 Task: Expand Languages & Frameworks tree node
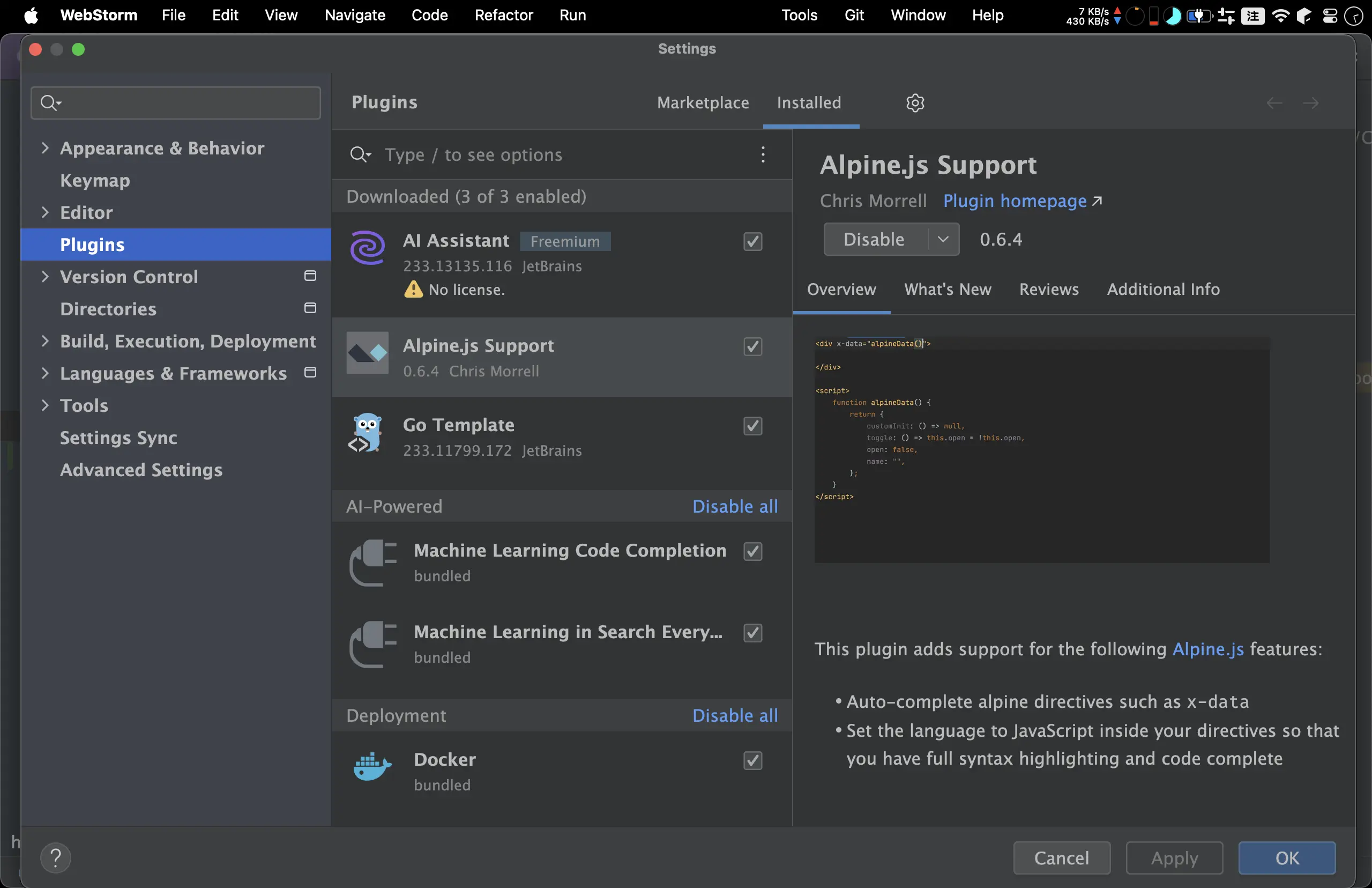pyautogui.click(x=45, y=373)
